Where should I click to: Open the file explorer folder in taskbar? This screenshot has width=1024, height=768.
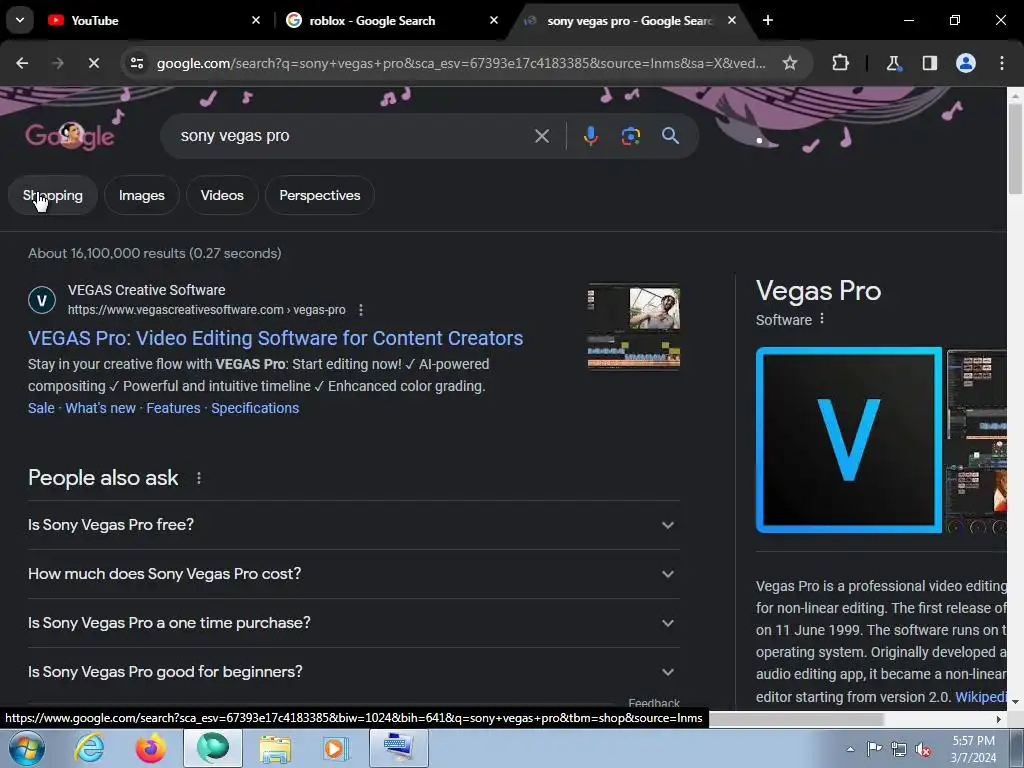[x=275, y=748]
